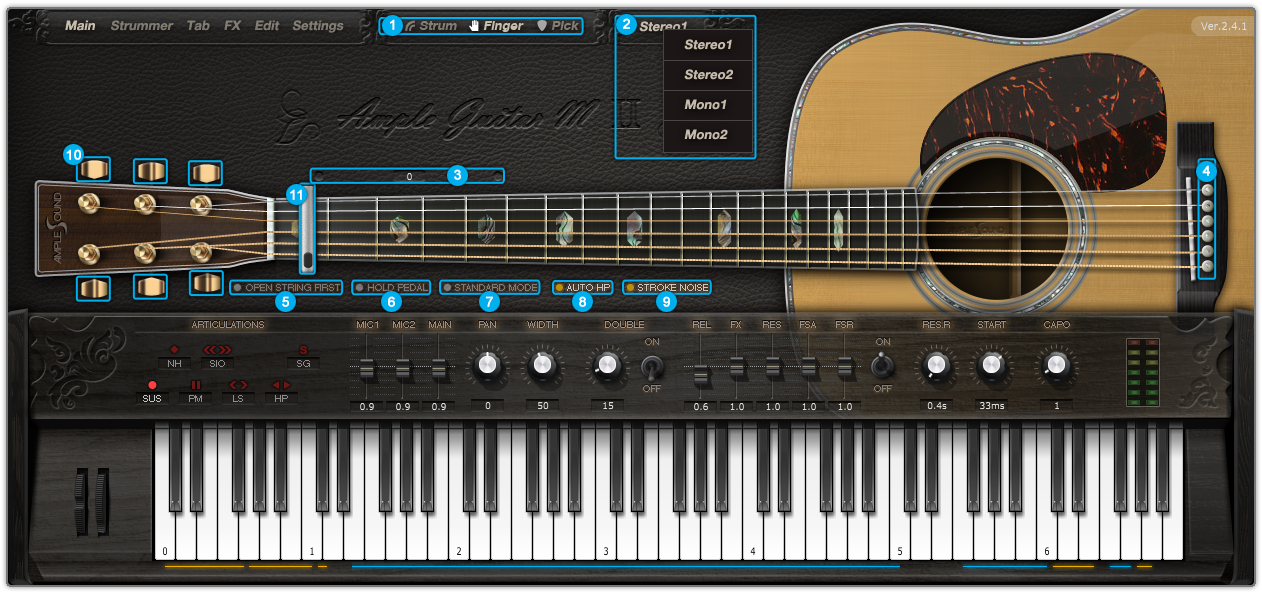Click the WIDTH value field showing 50
This screenshot has width=1262, height=592.
[x=543, y=406]
